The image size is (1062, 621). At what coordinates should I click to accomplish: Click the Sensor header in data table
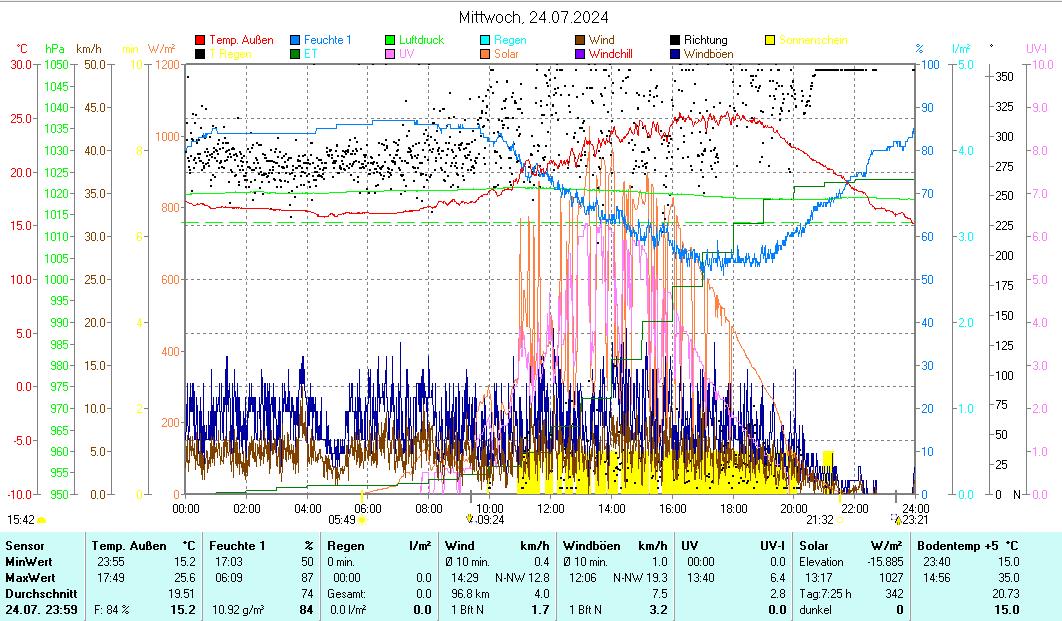pos(25,546)
